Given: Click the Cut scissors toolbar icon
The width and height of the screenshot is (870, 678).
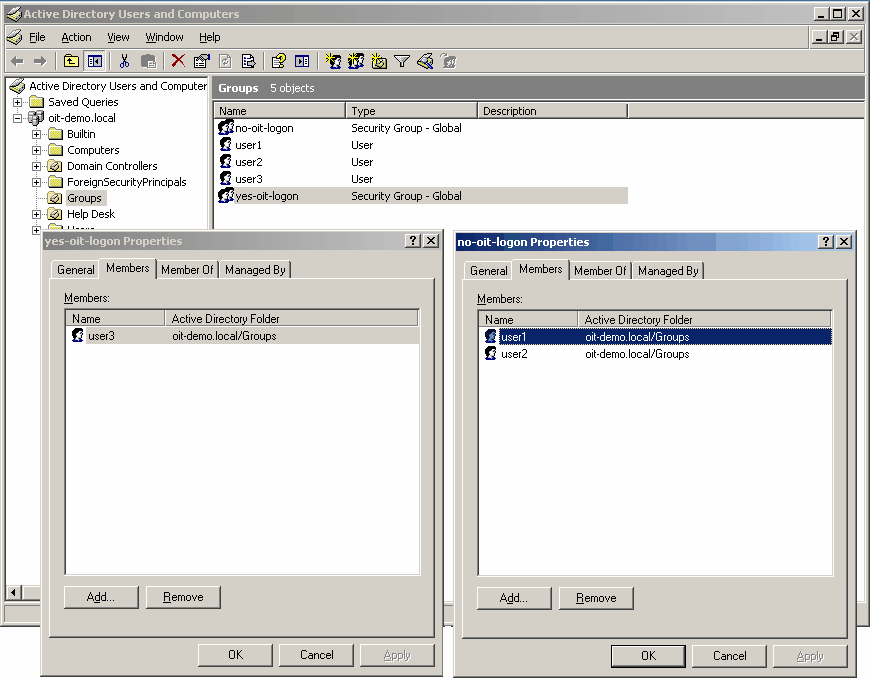Looking at the screenshot, I should click(x=125, y=61).
